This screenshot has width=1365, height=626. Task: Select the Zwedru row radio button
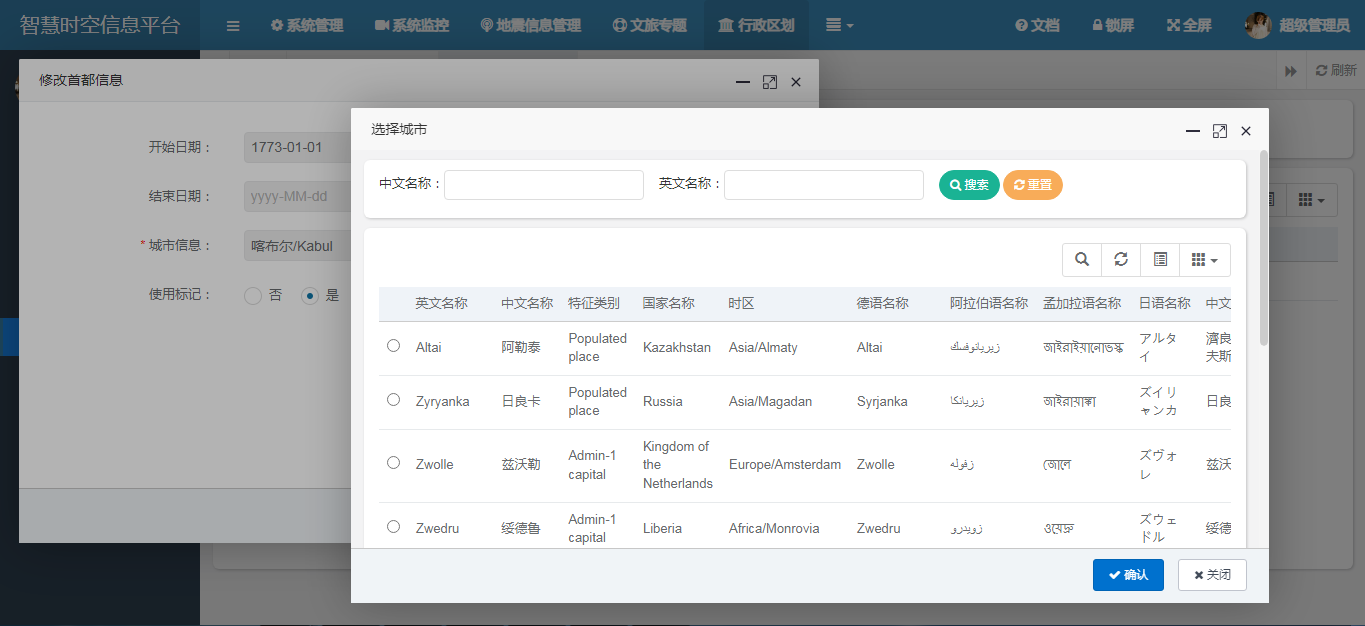(393, 526)
